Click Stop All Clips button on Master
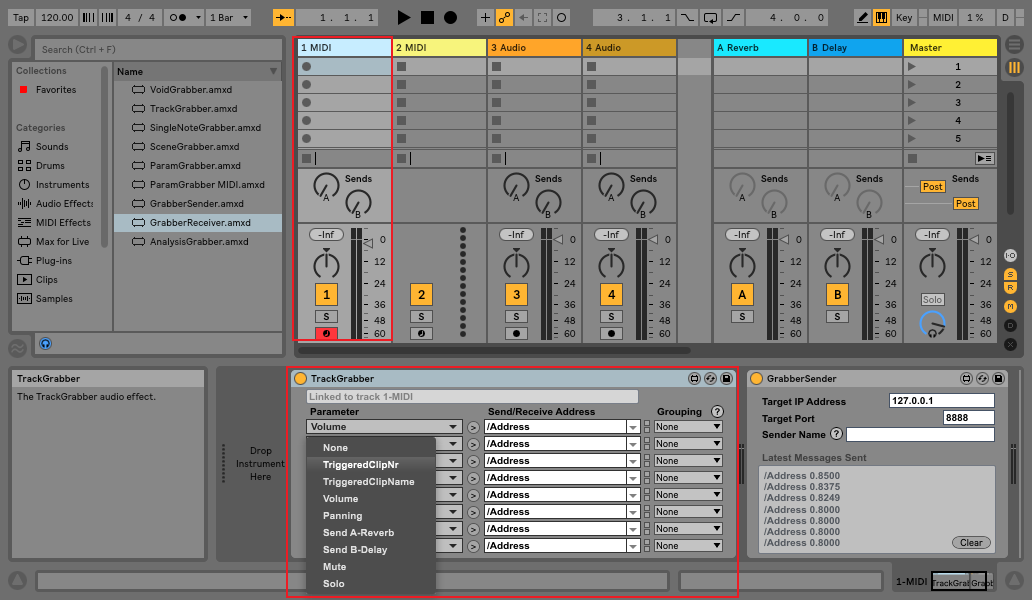The image size is (1032, 600). click(x=912, y=159)
